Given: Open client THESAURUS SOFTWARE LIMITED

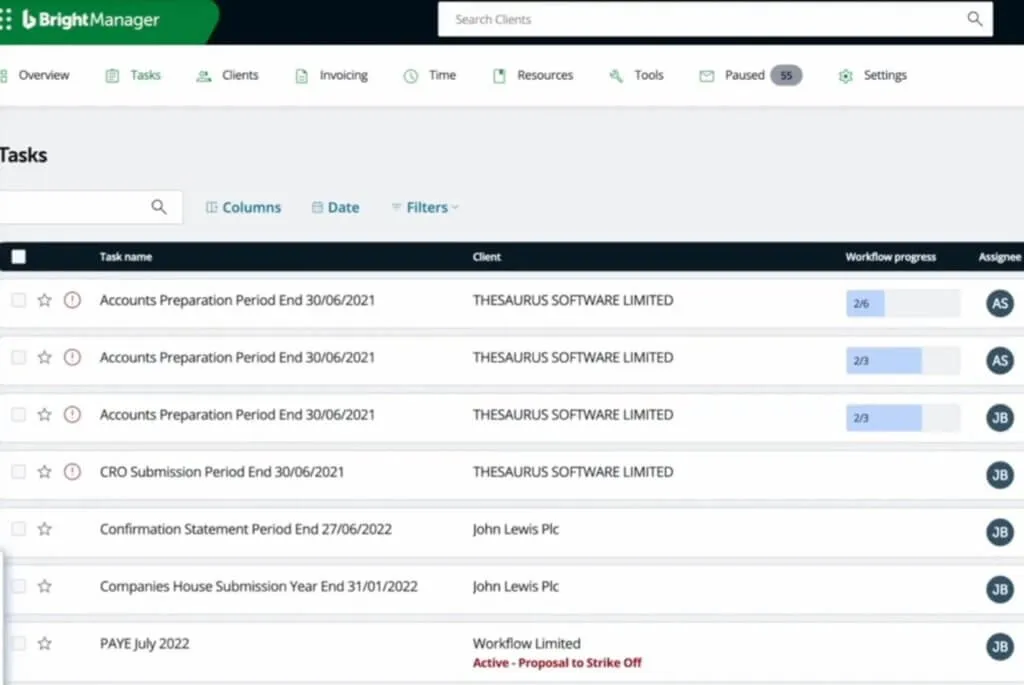Looking at the screenshot, I should pyautogui.click(x=573, y=300).
